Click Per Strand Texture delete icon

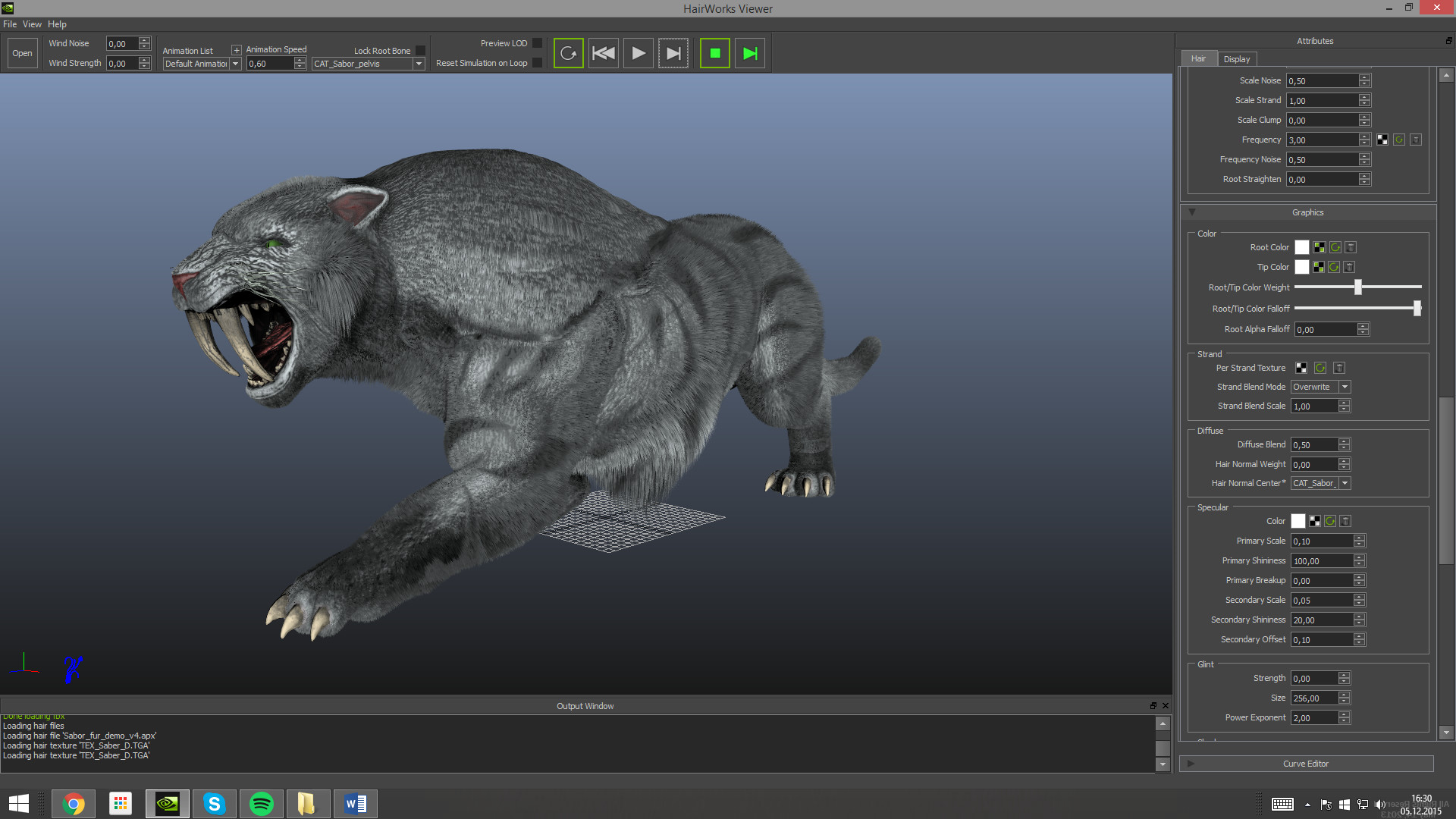1339,368
